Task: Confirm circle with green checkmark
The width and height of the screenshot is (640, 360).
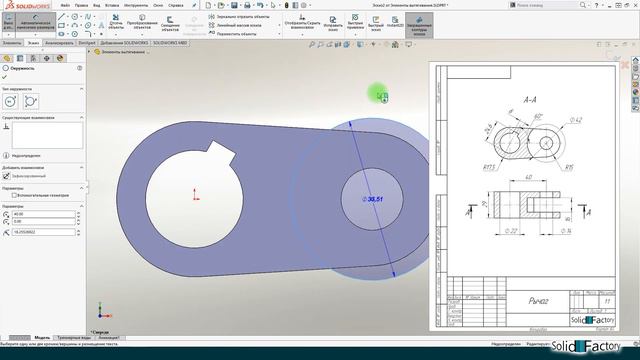Action: point(4,77)
